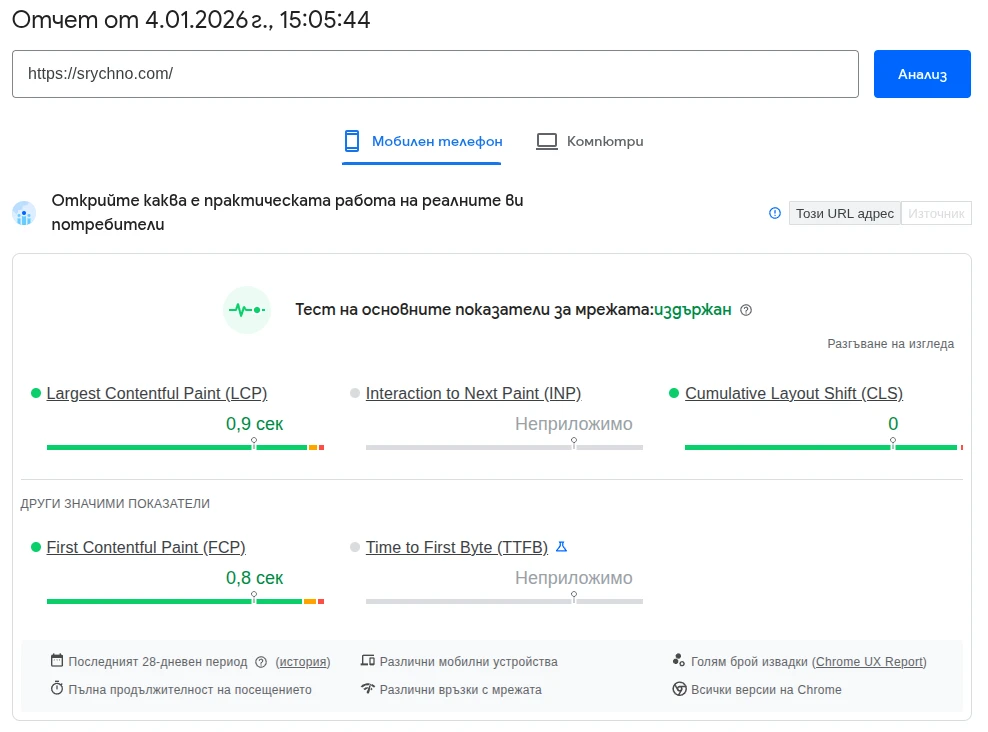The image size is (988, 732).
Task: Click the Неприложимо value under INP
Action: pos(573,424)
